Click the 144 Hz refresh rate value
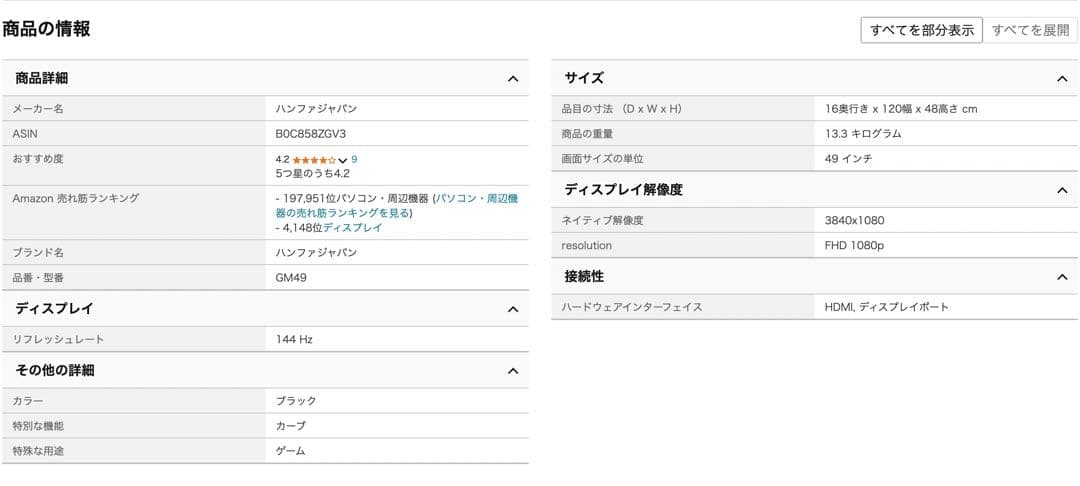This screenshot has height=486, width=1080. pos(294,340)
